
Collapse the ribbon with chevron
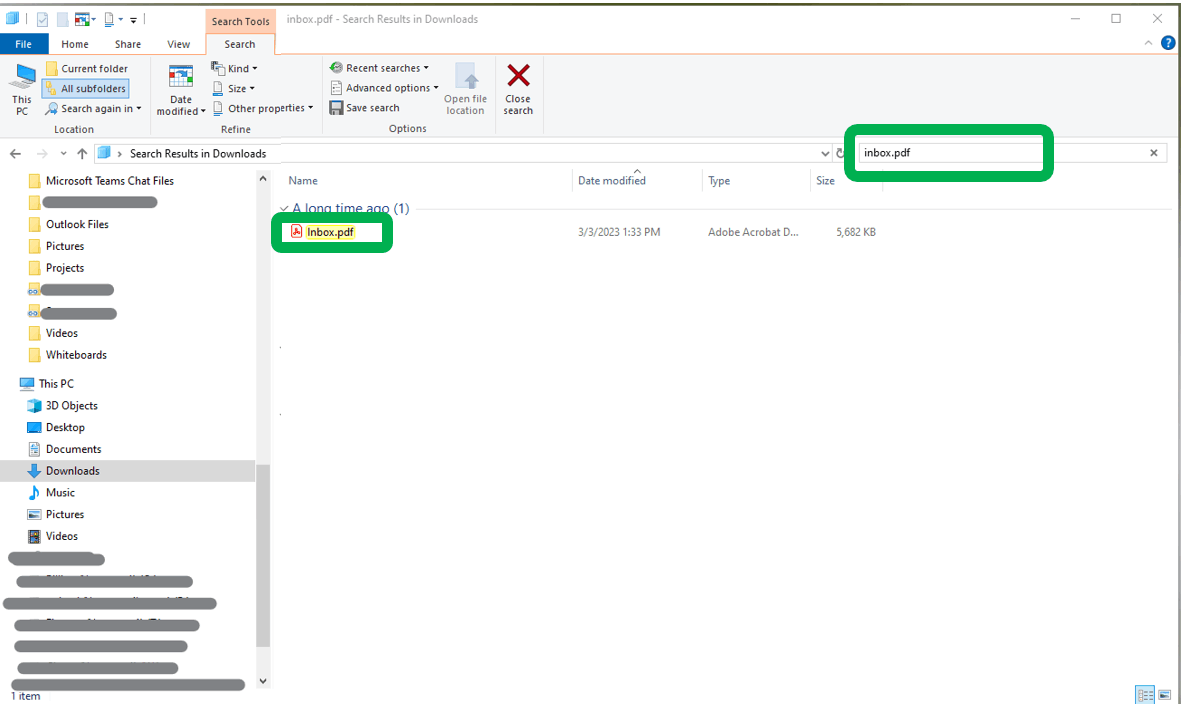pos(1148,43)
